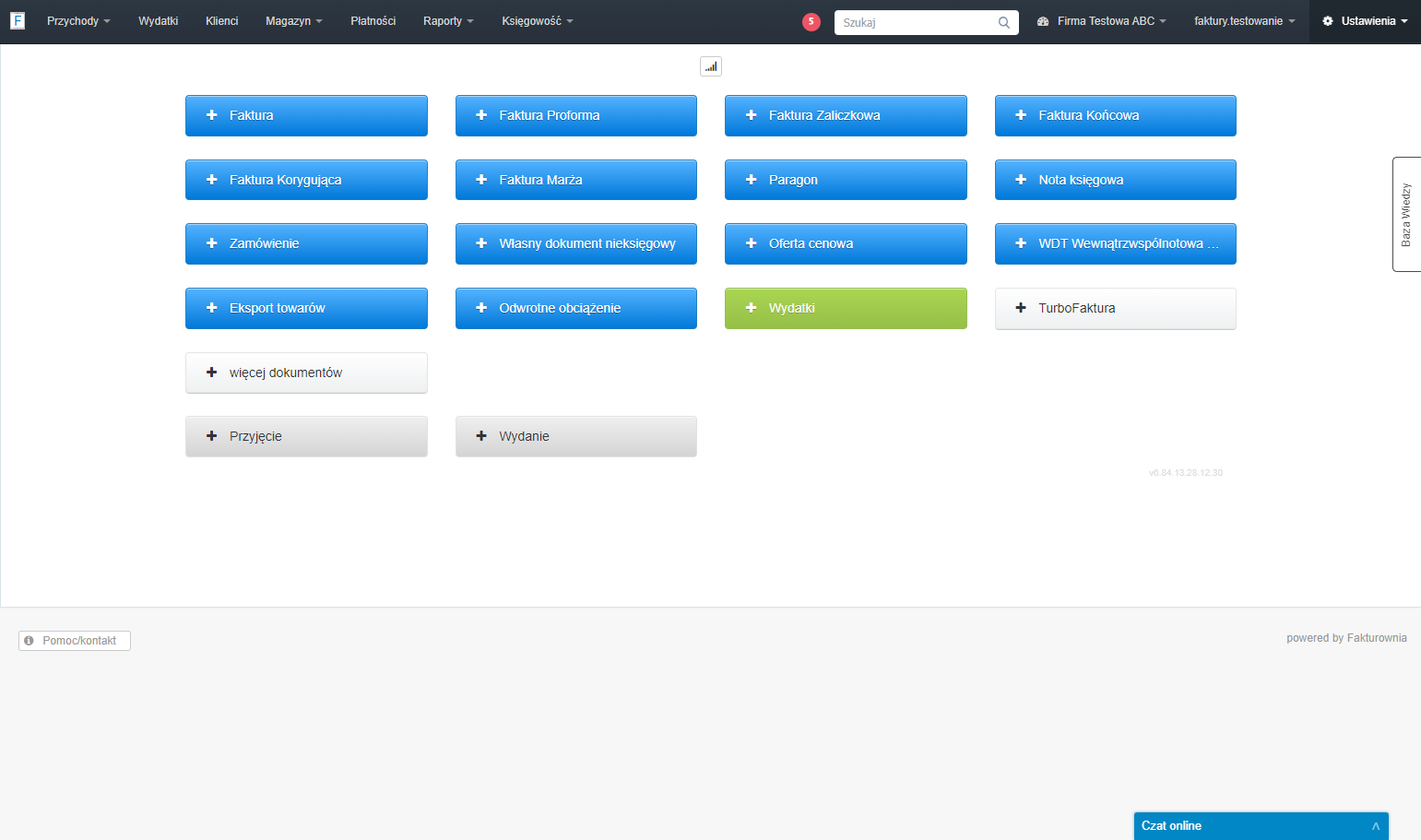Add a Faktura Korygująca

(306, 180)
